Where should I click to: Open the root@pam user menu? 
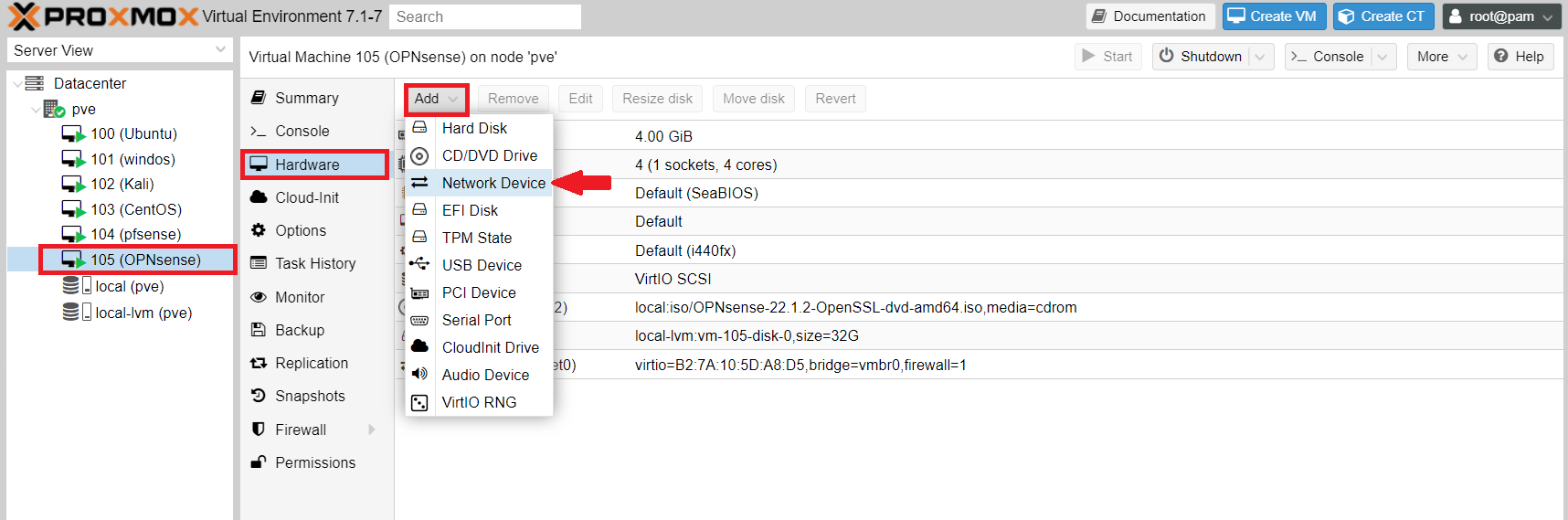click(1501, 16)
